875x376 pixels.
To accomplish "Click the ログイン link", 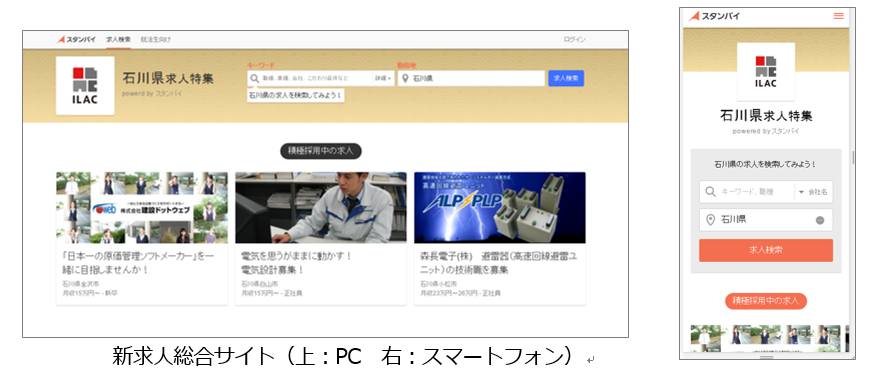I will pos(574,40).
